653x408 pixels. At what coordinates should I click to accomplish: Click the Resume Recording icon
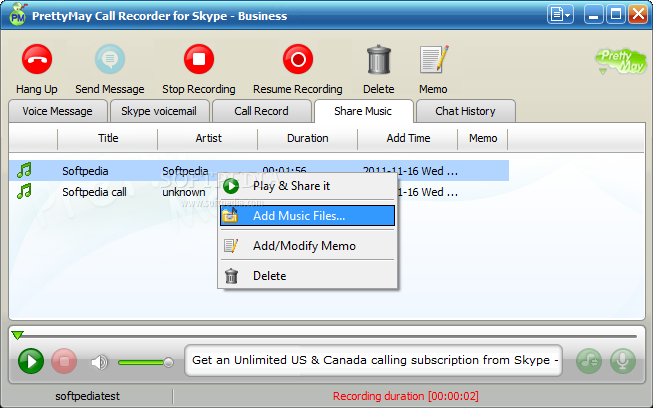(298, 59)
